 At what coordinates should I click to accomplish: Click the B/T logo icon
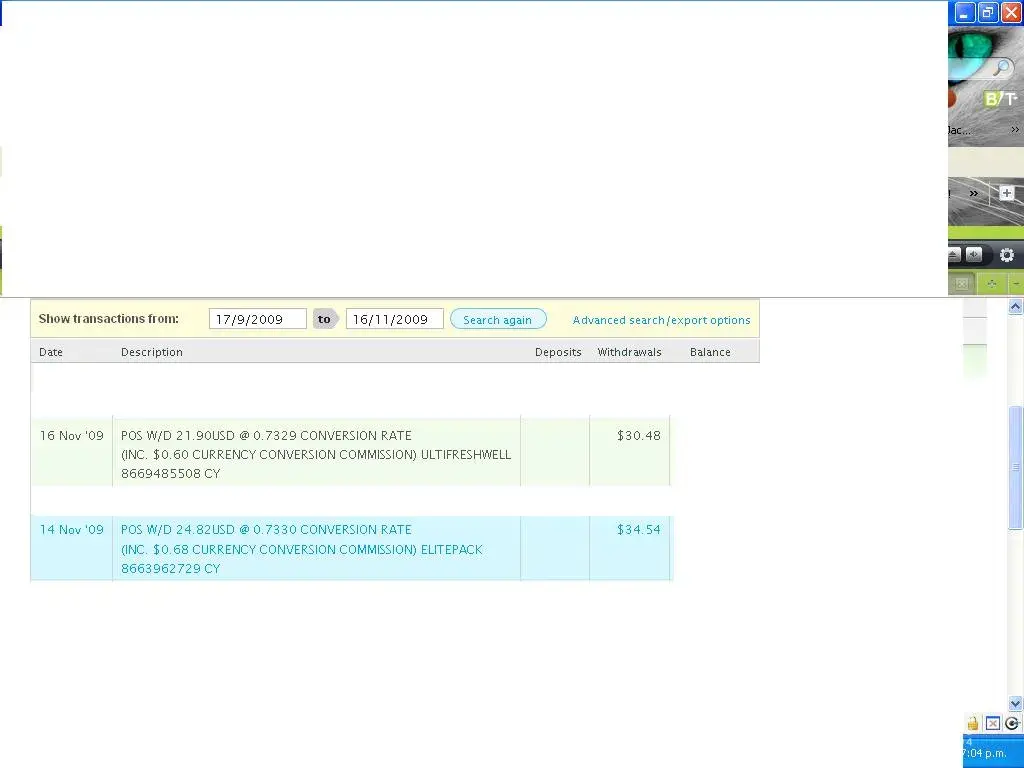(x=1000, y=99)
